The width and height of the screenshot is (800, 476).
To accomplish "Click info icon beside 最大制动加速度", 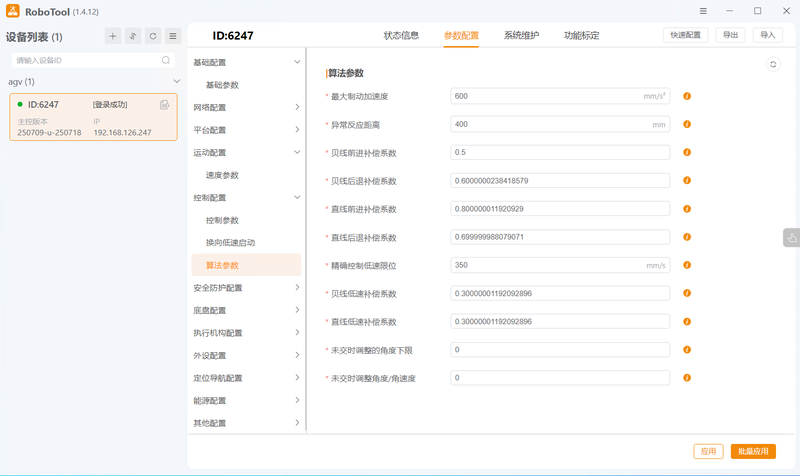I will (687, 97).
